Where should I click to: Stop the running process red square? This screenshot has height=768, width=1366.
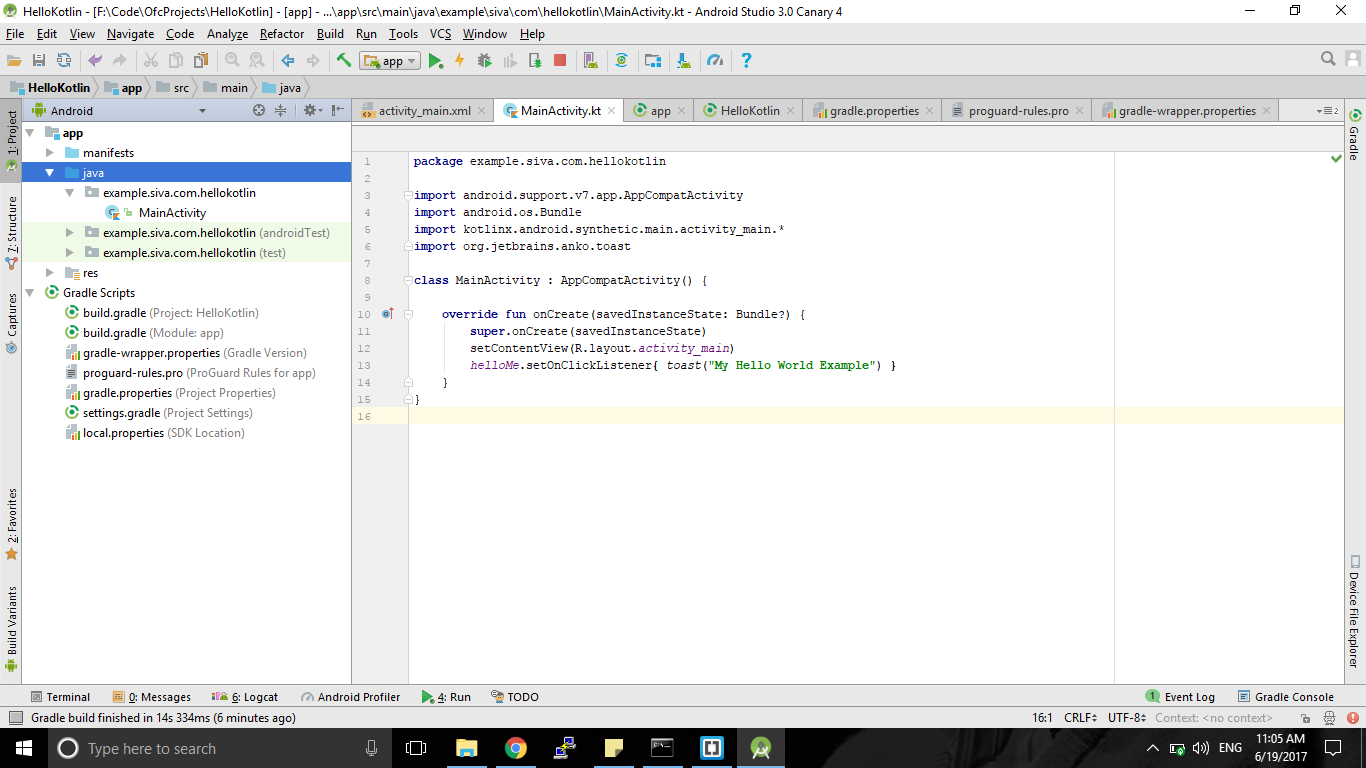tap(560, 60)
